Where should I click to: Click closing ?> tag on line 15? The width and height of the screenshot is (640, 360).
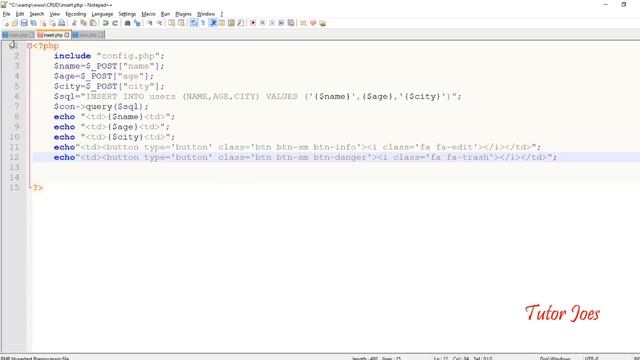pos(38,188)
